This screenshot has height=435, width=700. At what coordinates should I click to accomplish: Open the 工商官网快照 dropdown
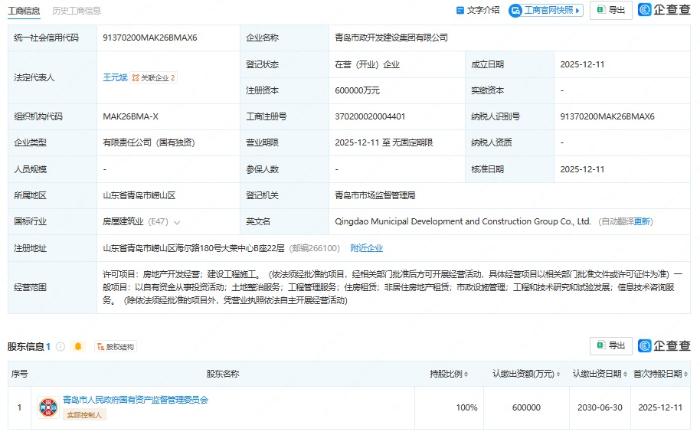553,10
